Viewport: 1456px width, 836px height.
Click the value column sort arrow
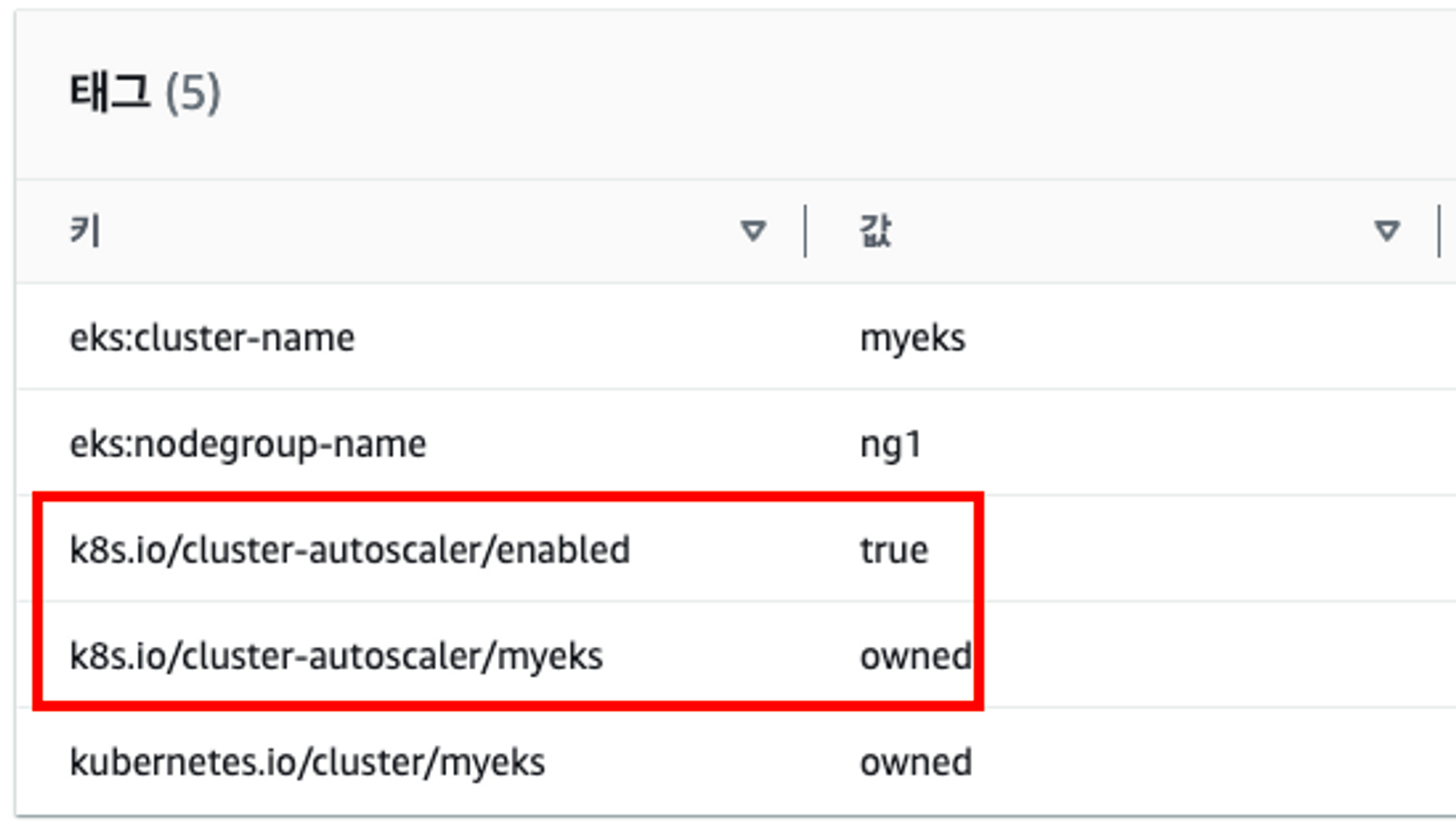click(x=1387, y=232)
